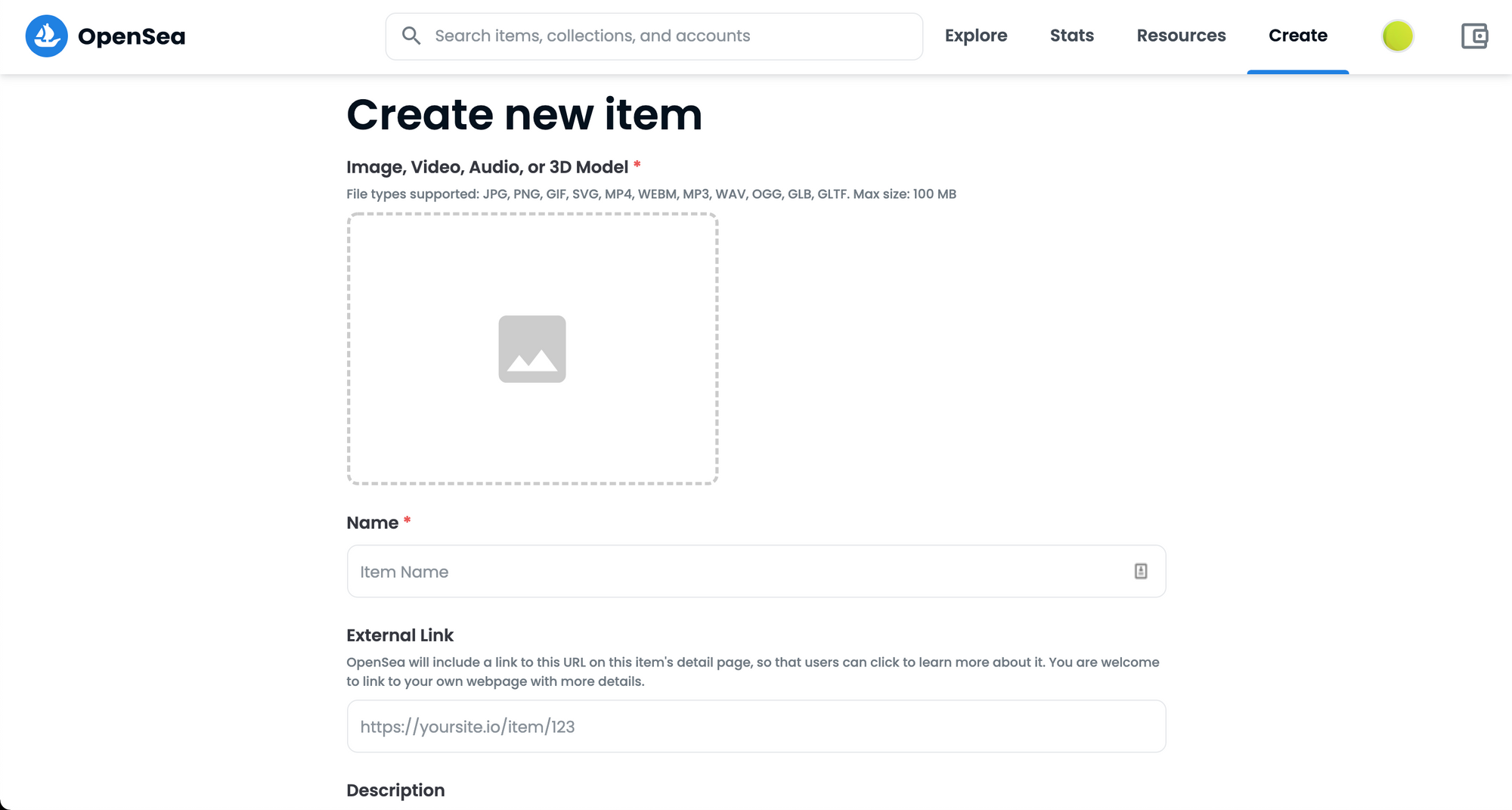Click the Description section label

coord(395,790)
